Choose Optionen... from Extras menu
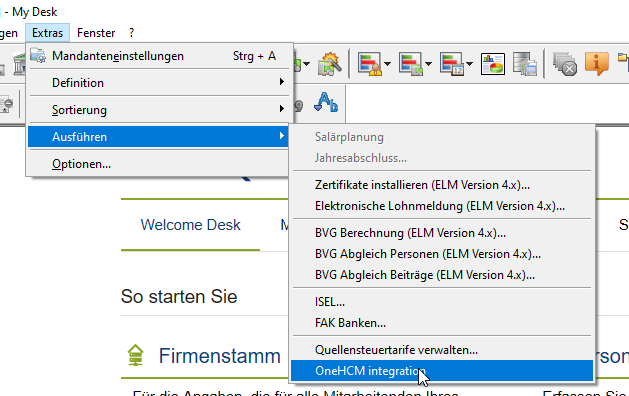 pyautogui.click(x=158, y=164)
